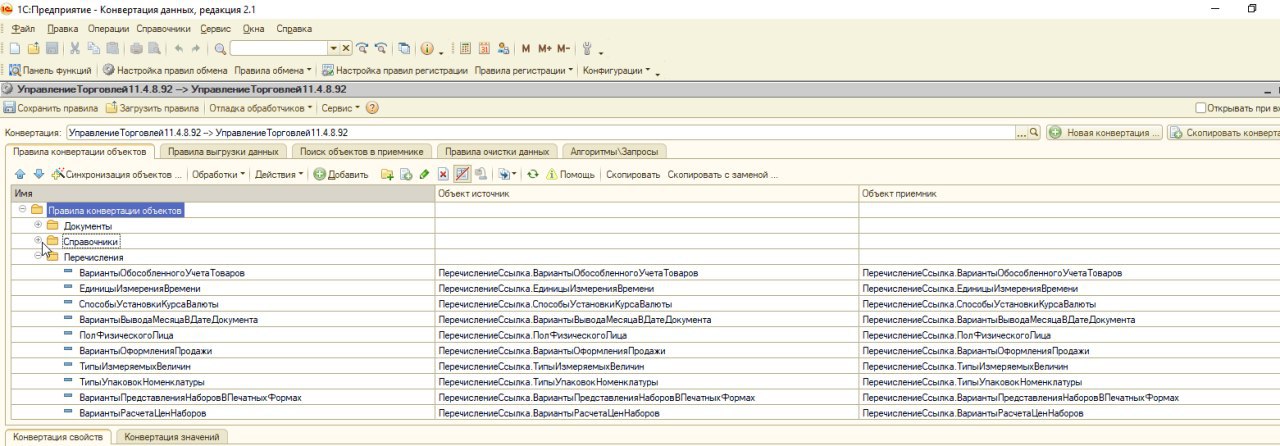1280x446 pixels.
Task: Click the M memory button in the toolbar
Action: click(x=525, y=48)
